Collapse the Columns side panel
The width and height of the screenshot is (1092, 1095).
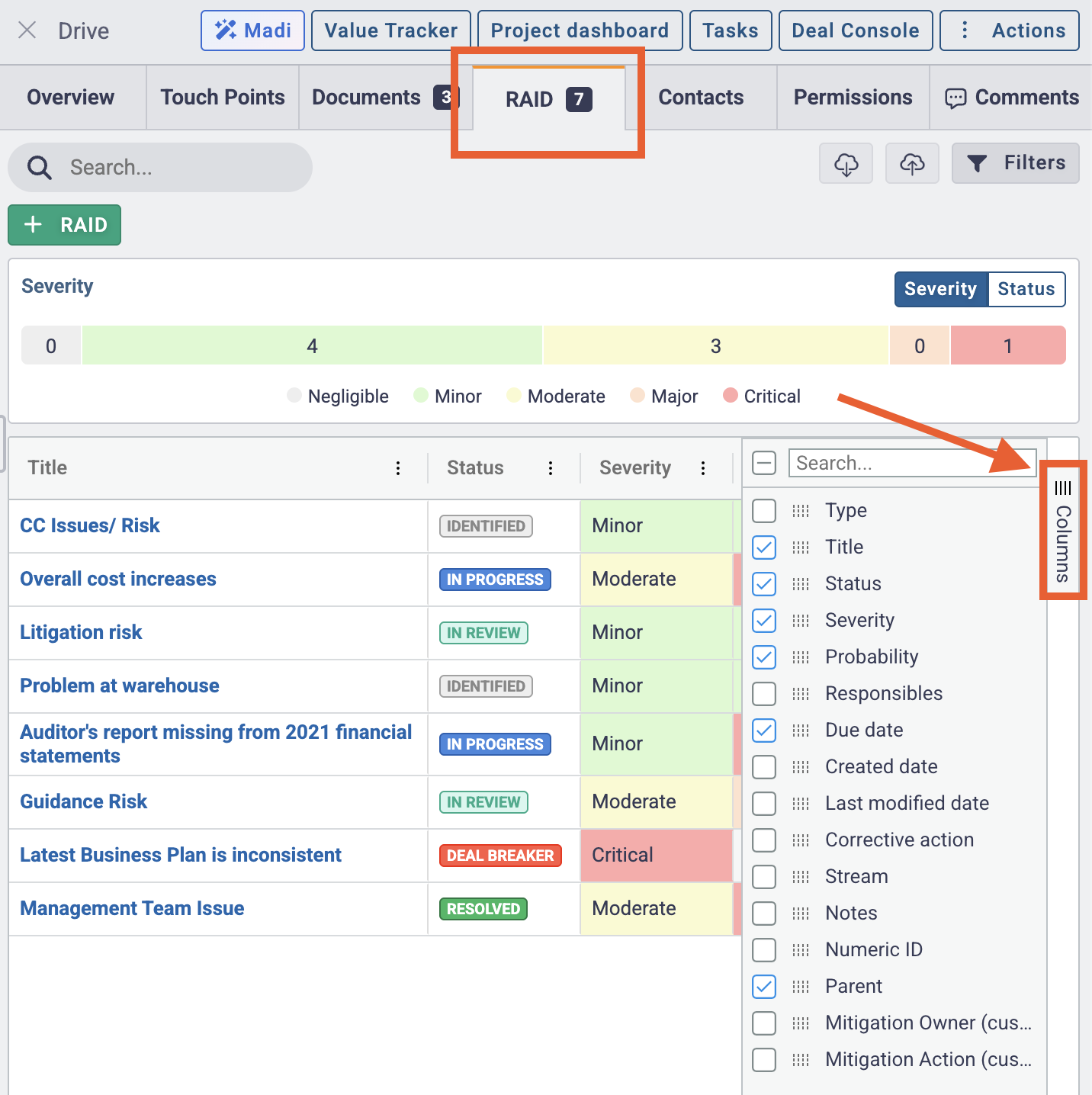click(1063, 531)
